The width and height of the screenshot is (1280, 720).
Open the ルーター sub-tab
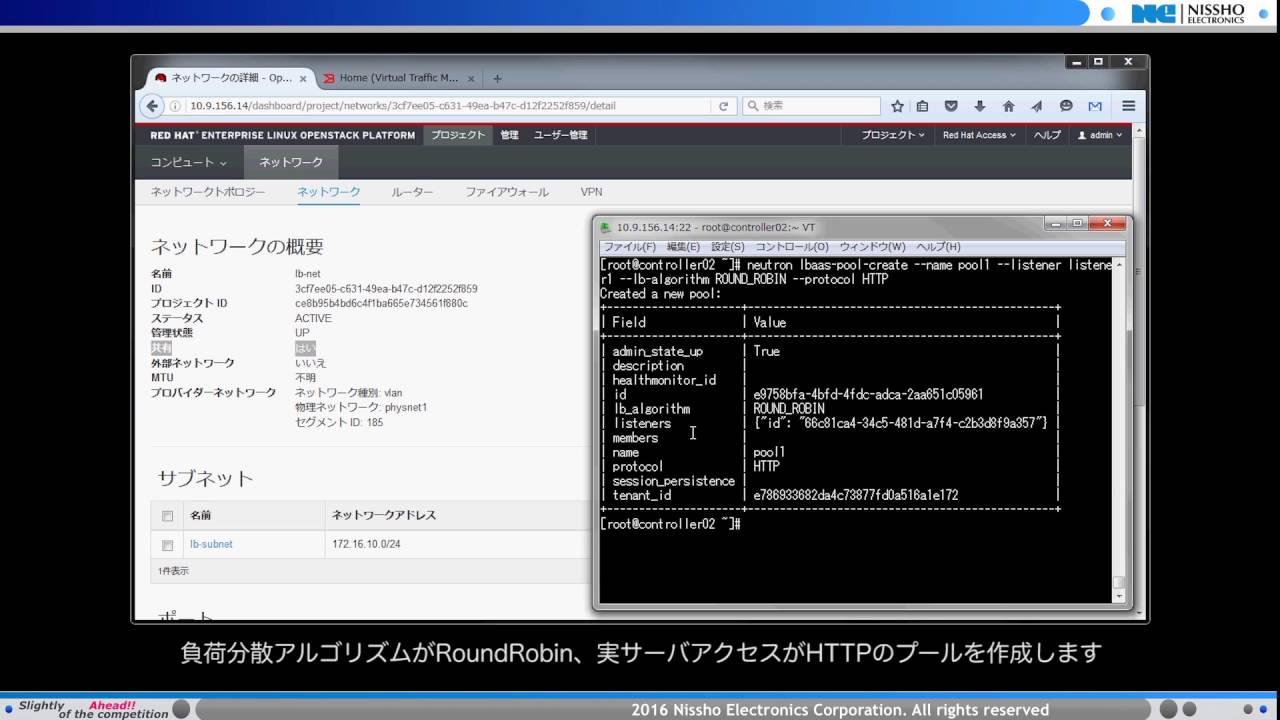[x=412, y=192]
